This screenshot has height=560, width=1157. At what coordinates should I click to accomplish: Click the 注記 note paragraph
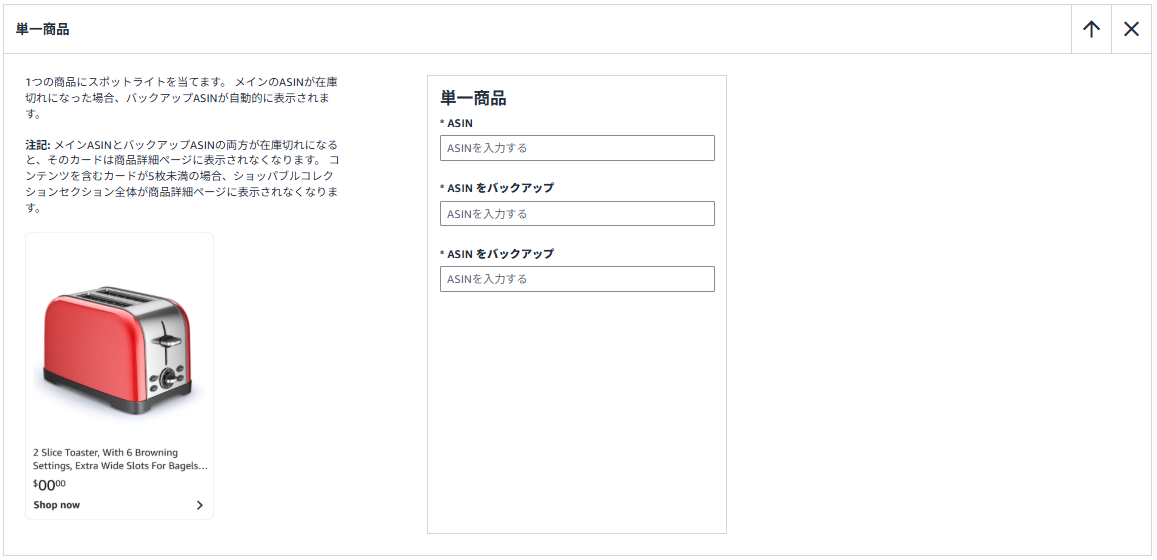182,176
